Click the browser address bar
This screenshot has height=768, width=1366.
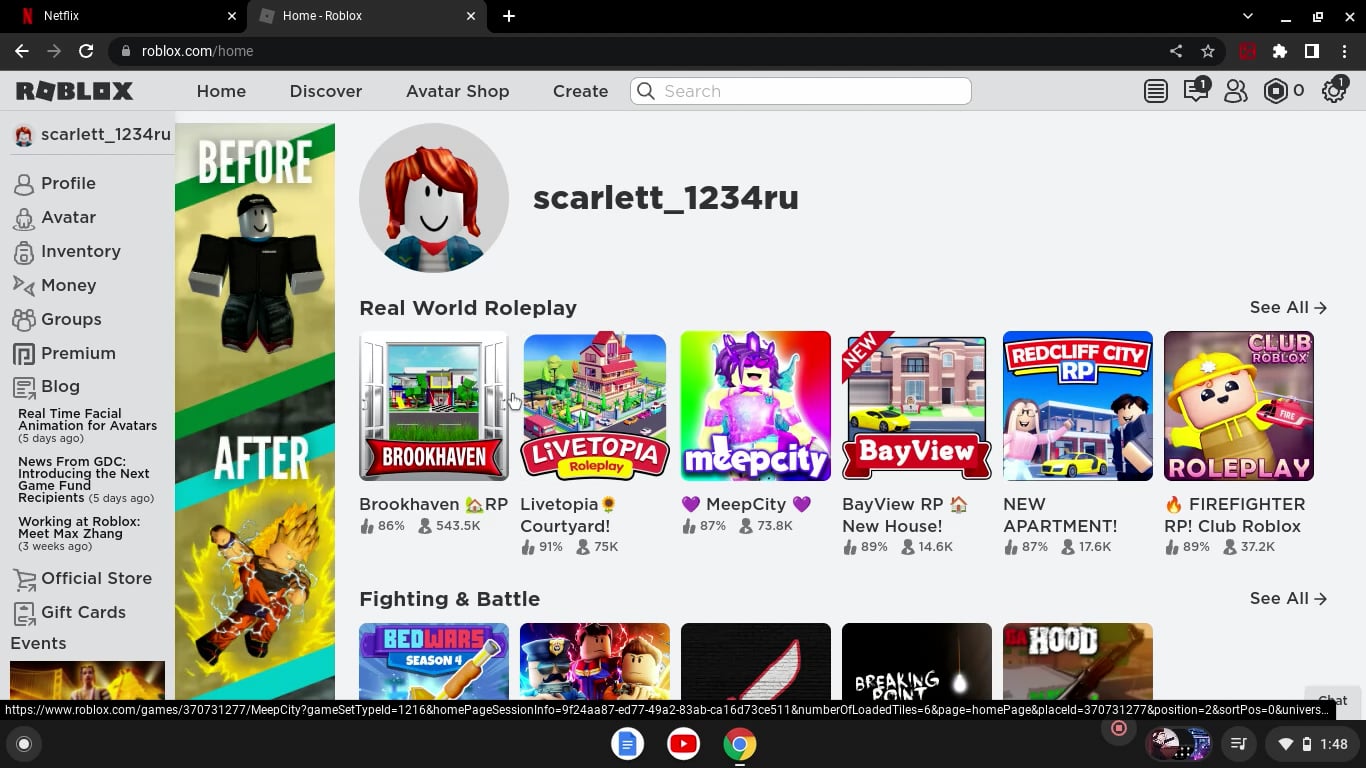tap(640, 51)
